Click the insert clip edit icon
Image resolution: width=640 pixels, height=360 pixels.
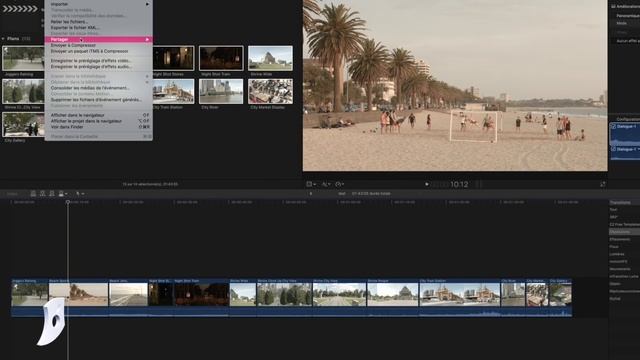point(42,193)
